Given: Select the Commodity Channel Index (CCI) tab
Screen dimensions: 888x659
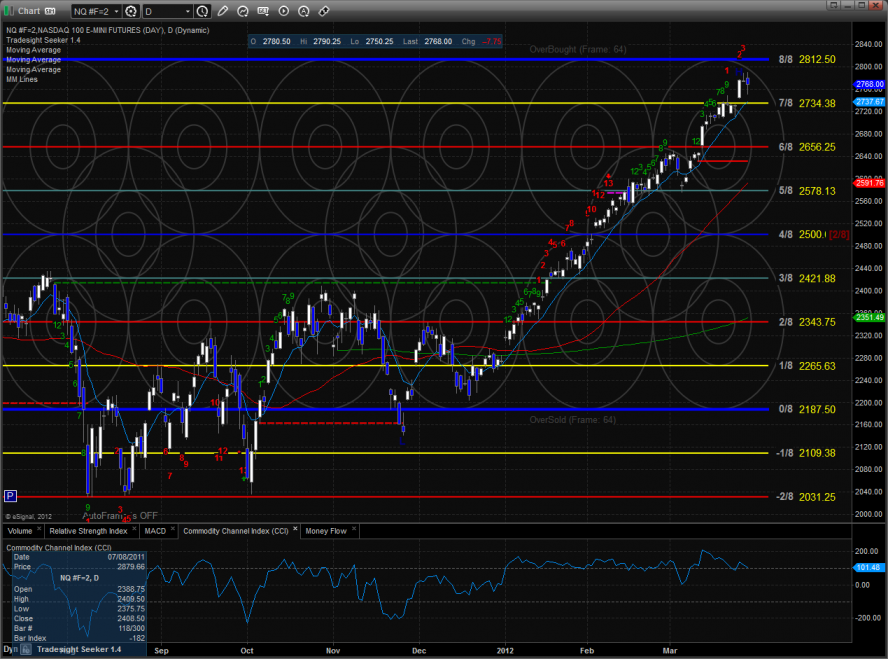Looking at the screenshot, I should (x=234, y=531).
